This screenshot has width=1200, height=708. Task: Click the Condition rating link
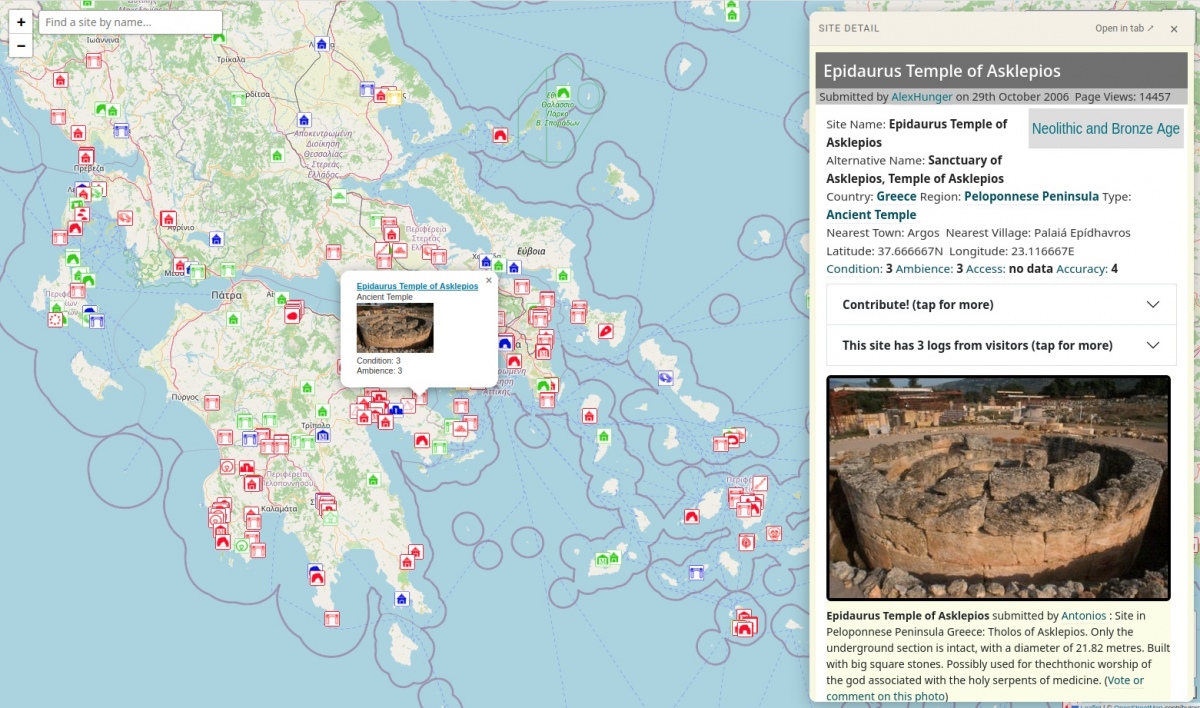pyautogui.click(x=854, y=269)
